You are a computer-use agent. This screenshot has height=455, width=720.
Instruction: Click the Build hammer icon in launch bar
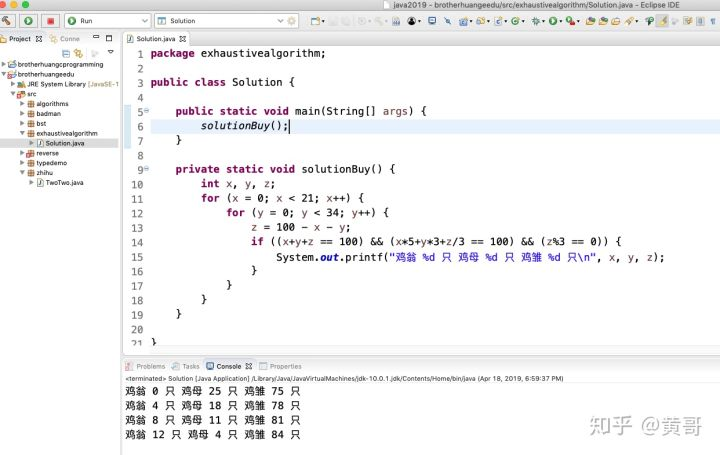point(7,21)
